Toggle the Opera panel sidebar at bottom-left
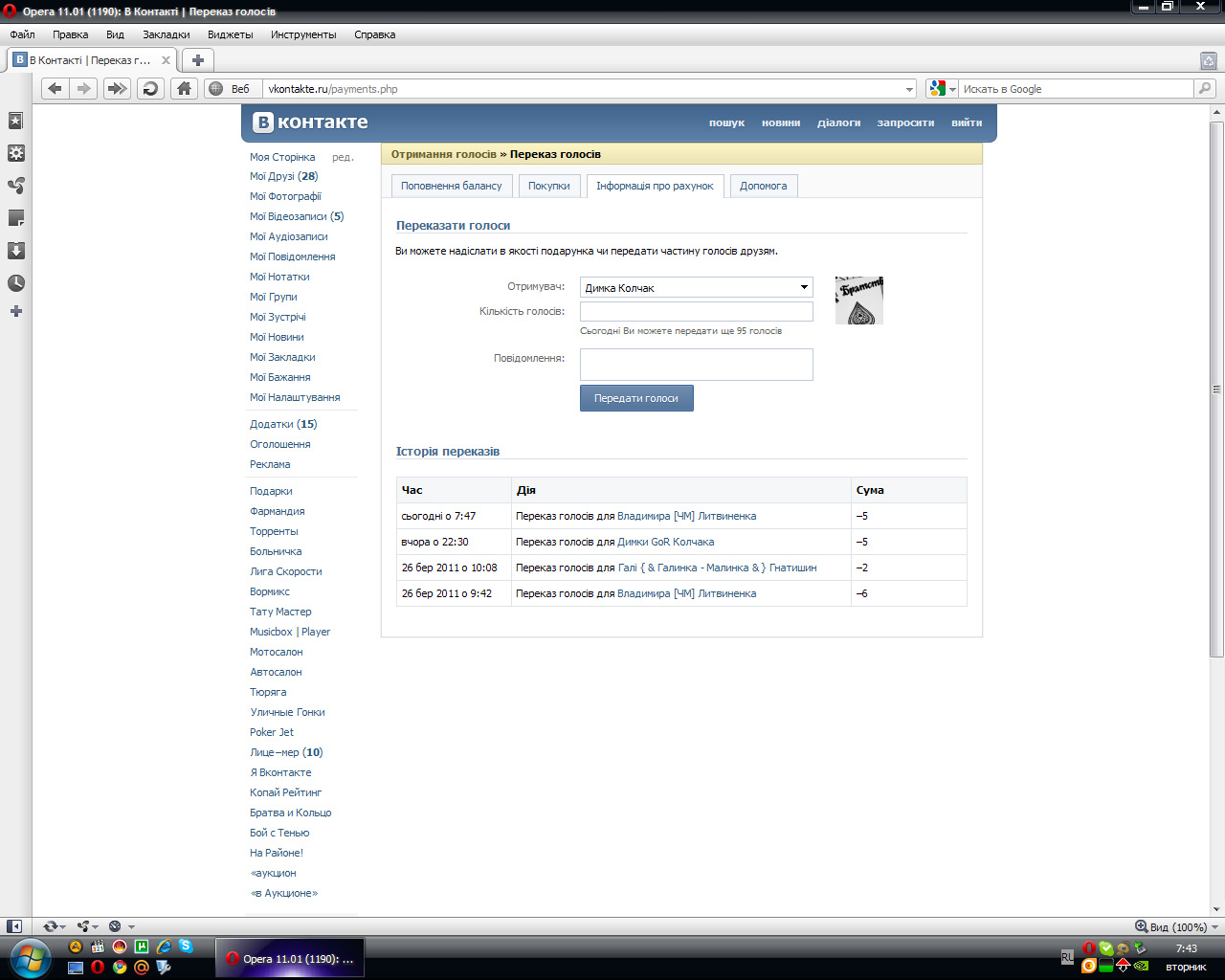Viewport: 1225px width, 980px height. tap(14, 926)
